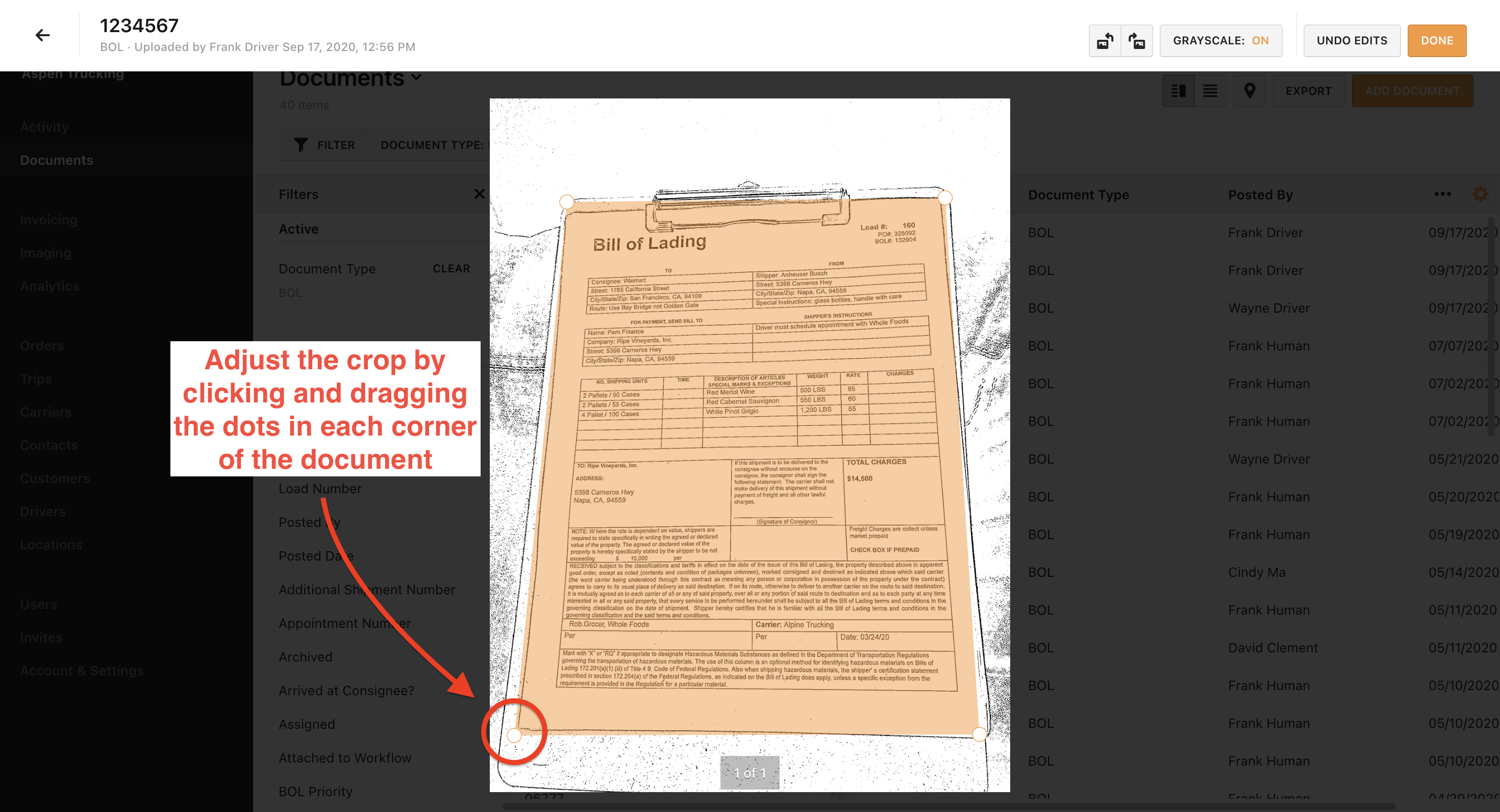This screenshot has width=1500, height=812.
Task: Select the Attached to Workflow filter
Action: 345,758
